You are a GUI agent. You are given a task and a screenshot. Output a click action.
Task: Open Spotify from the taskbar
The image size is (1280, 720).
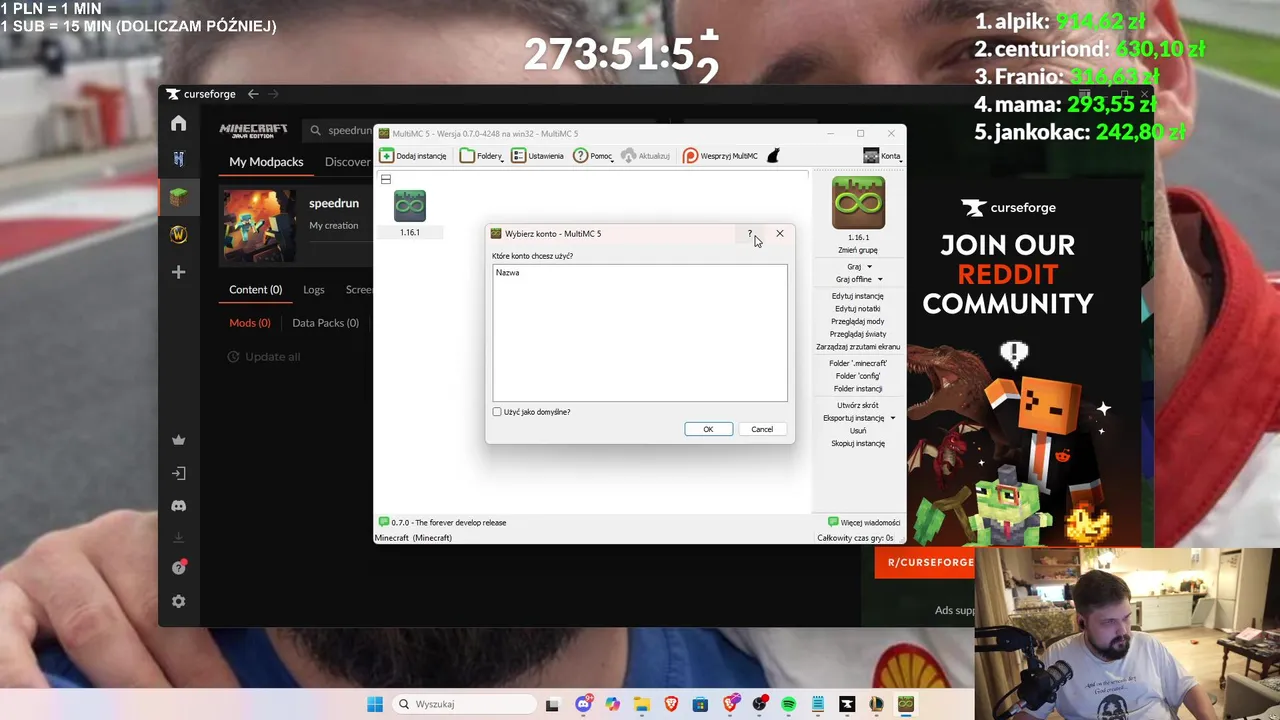coord(788,704)
